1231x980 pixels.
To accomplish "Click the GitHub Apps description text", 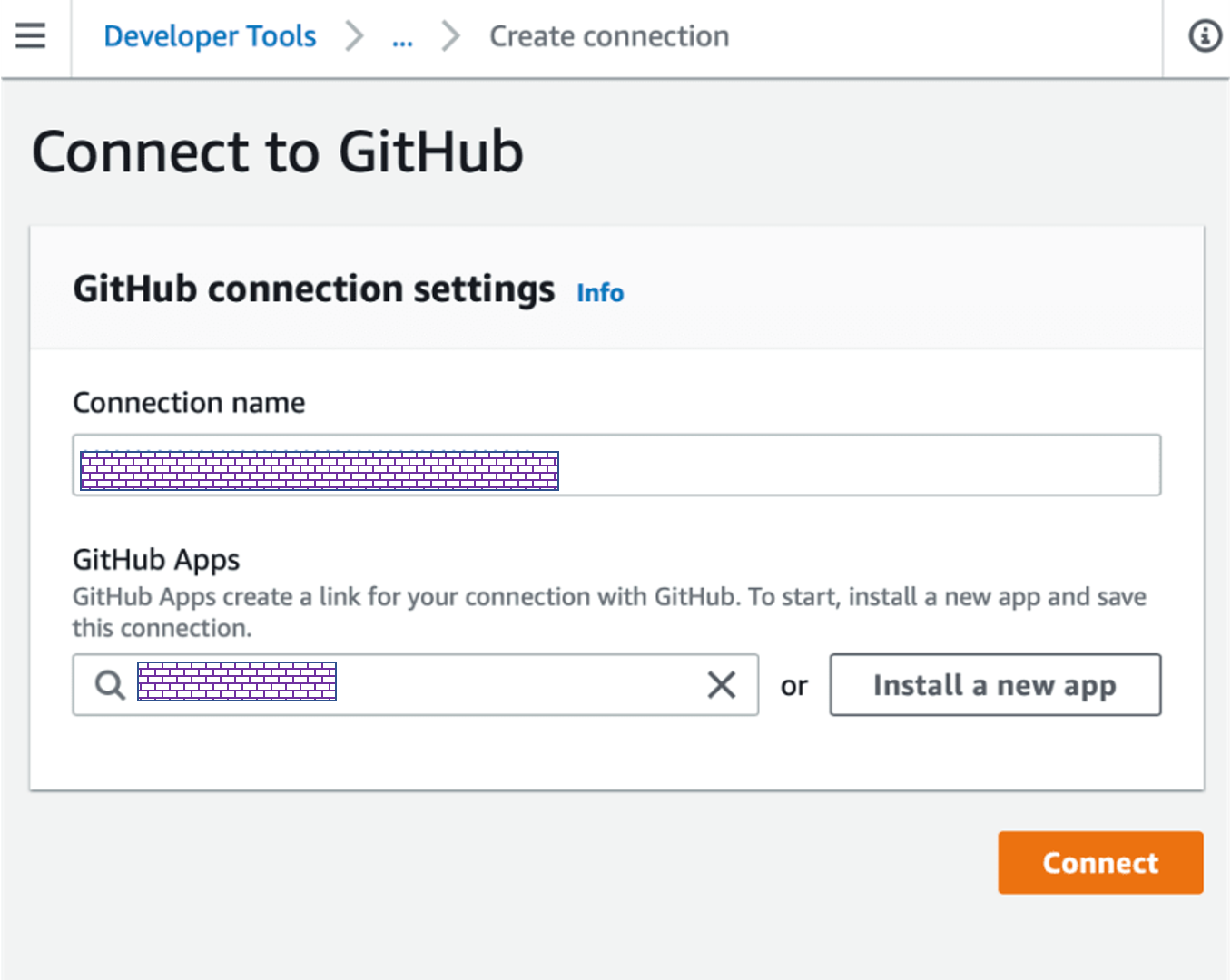I will tap(608, 598).
